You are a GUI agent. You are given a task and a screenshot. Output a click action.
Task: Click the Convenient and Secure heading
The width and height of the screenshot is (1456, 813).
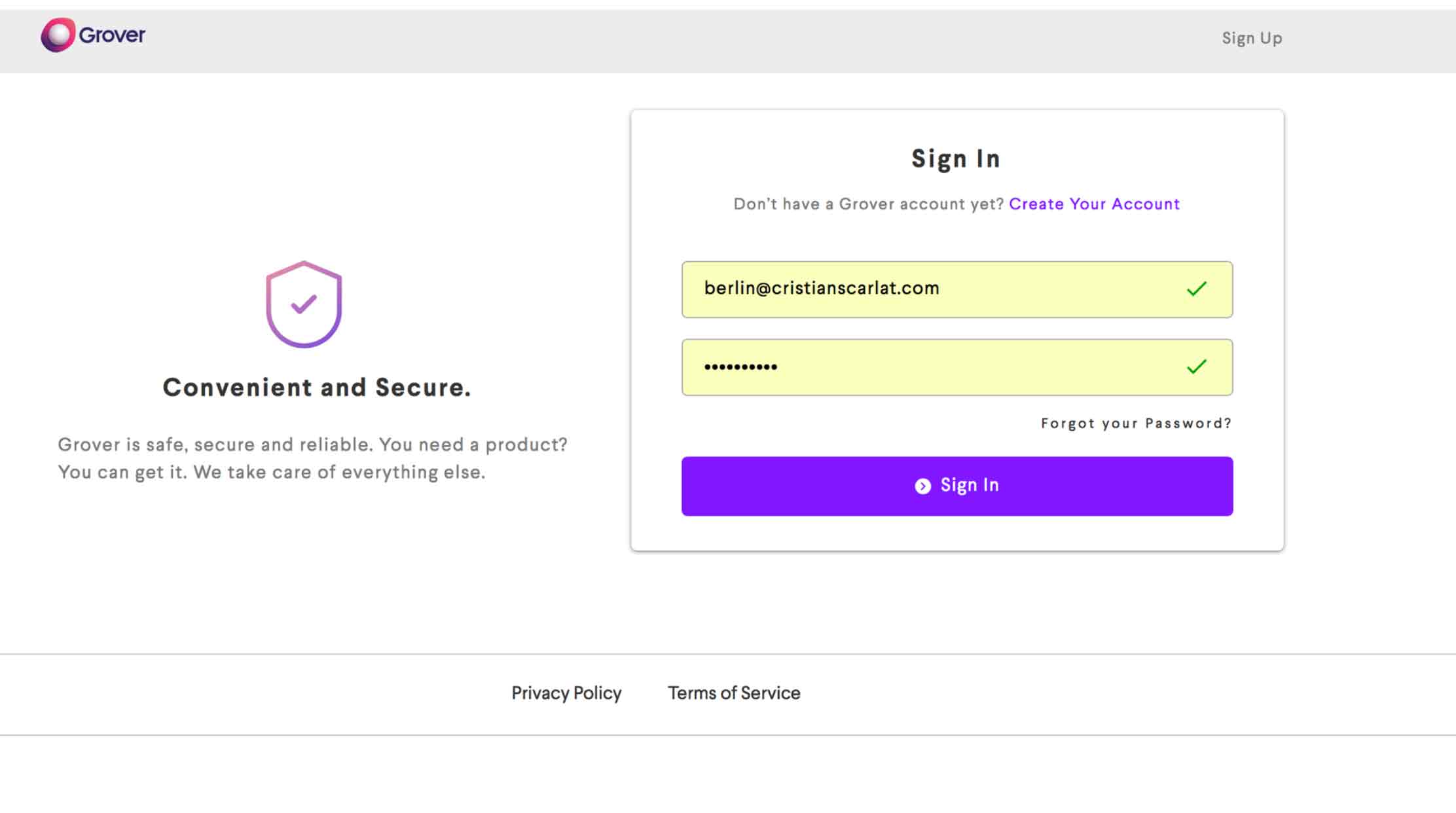317,388
